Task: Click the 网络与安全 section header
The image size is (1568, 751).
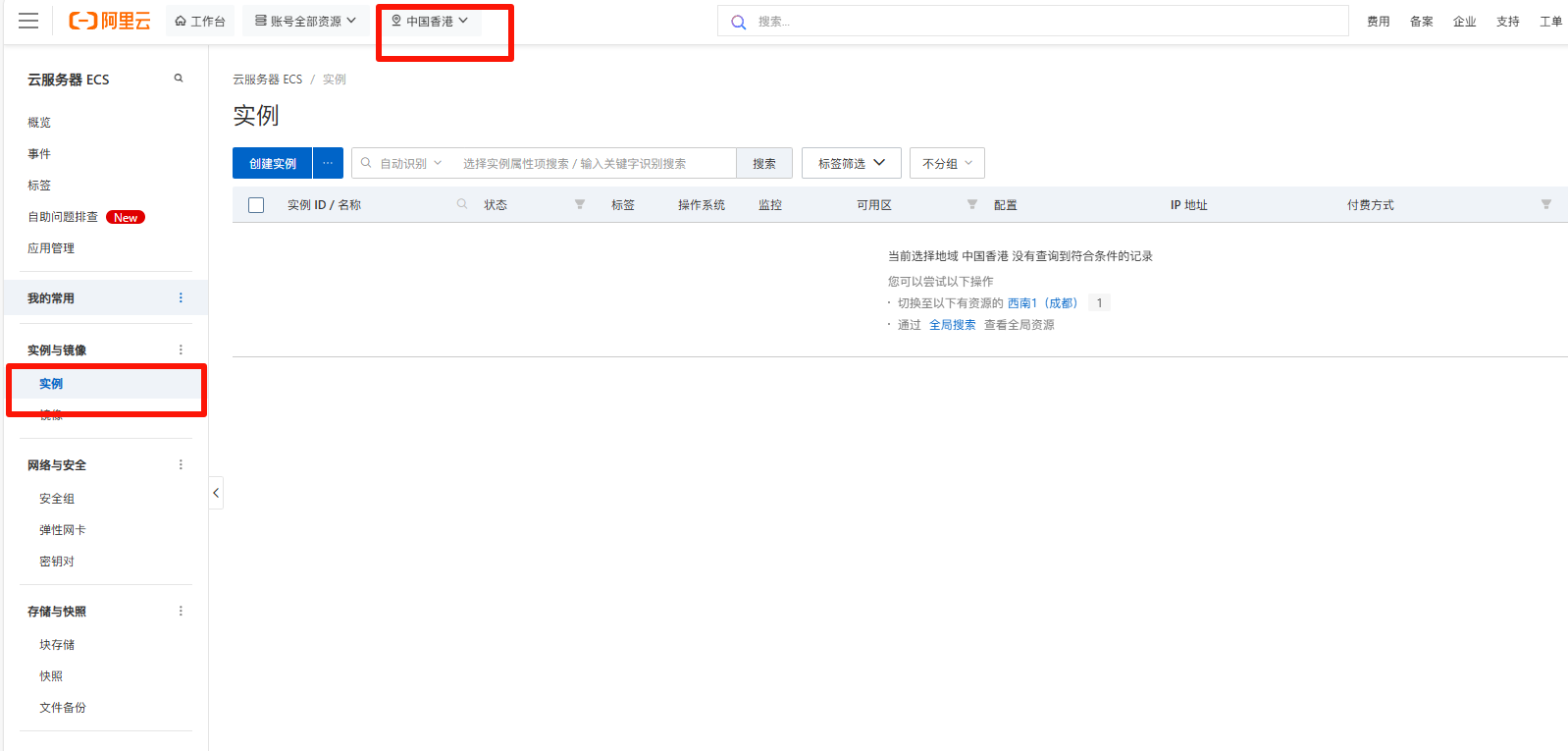Action: tap(57, 465)
